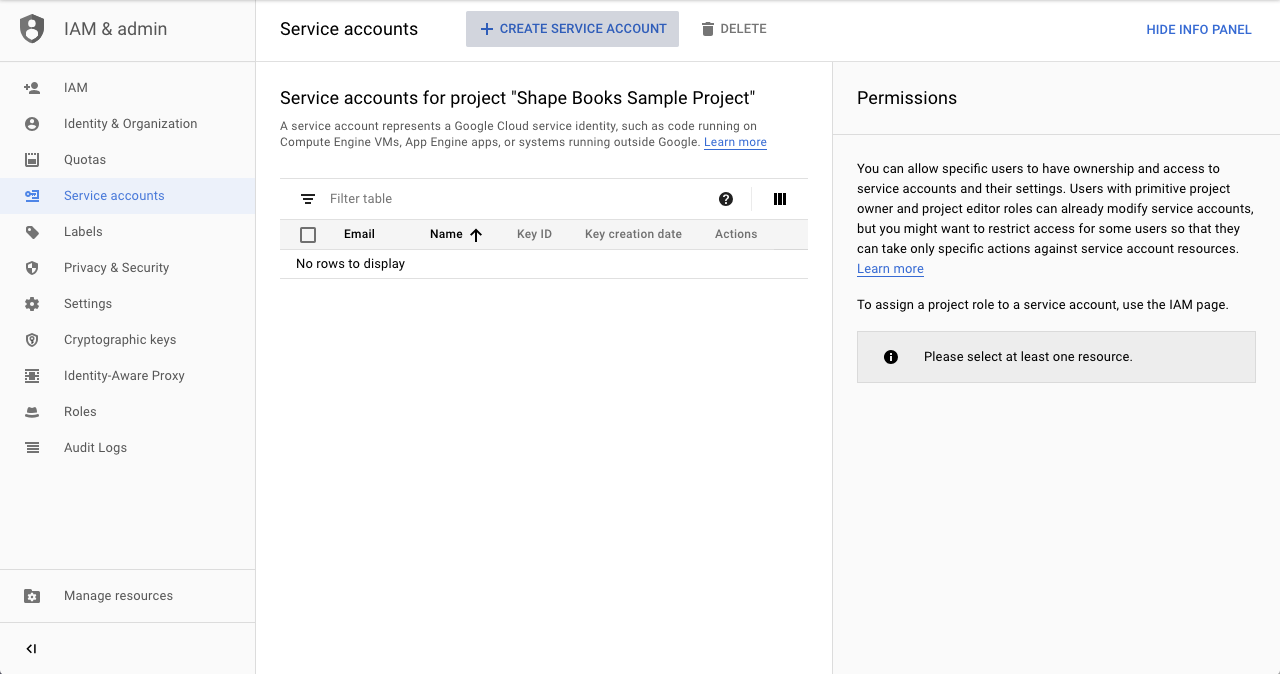Screen dimensions: 1280x674
Task: Tick the select-all rows checkbox
Action: click(308, 235)
